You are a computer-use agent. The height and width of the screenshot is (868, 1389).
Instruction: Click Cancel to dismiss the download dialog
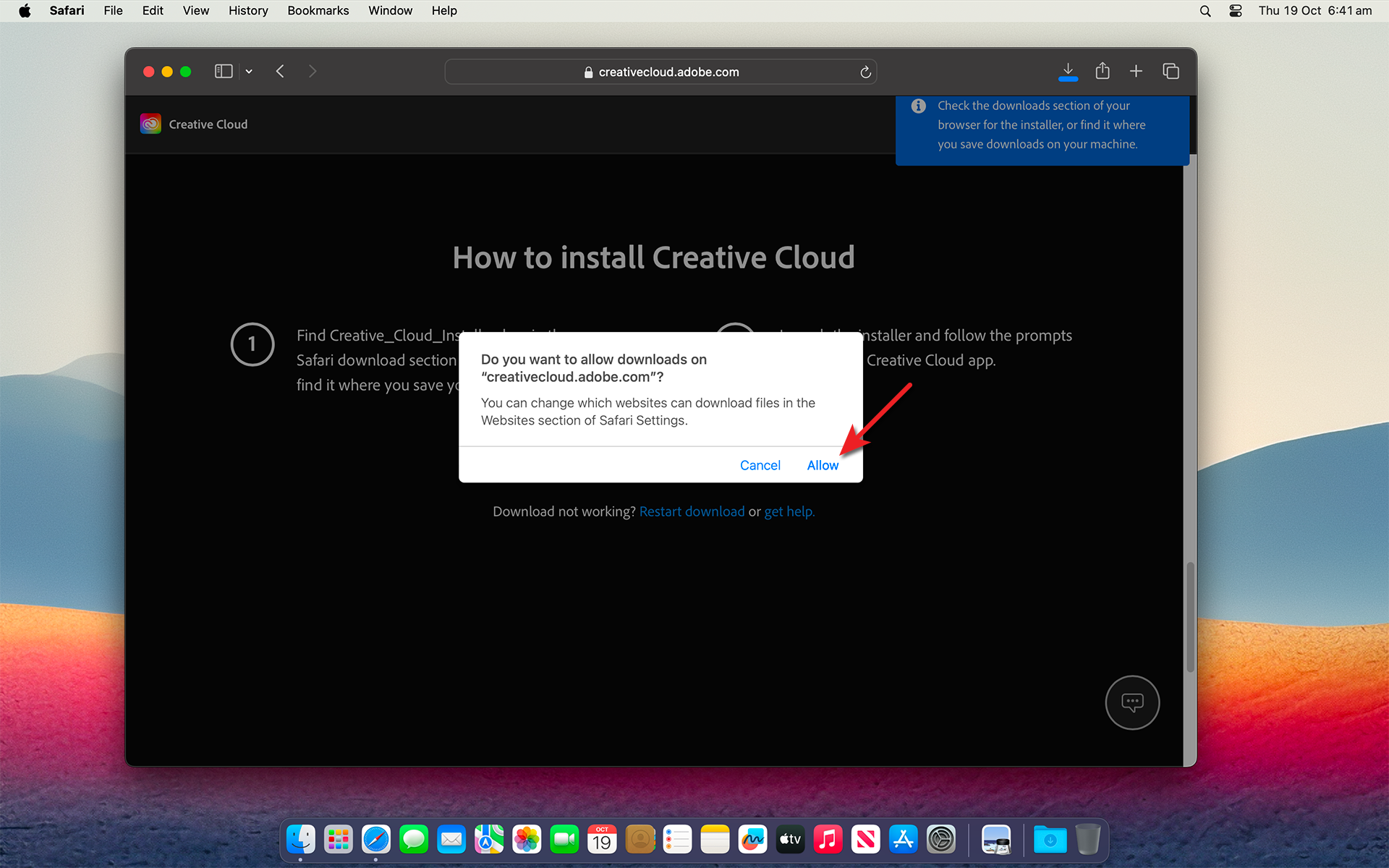point(759,464)
